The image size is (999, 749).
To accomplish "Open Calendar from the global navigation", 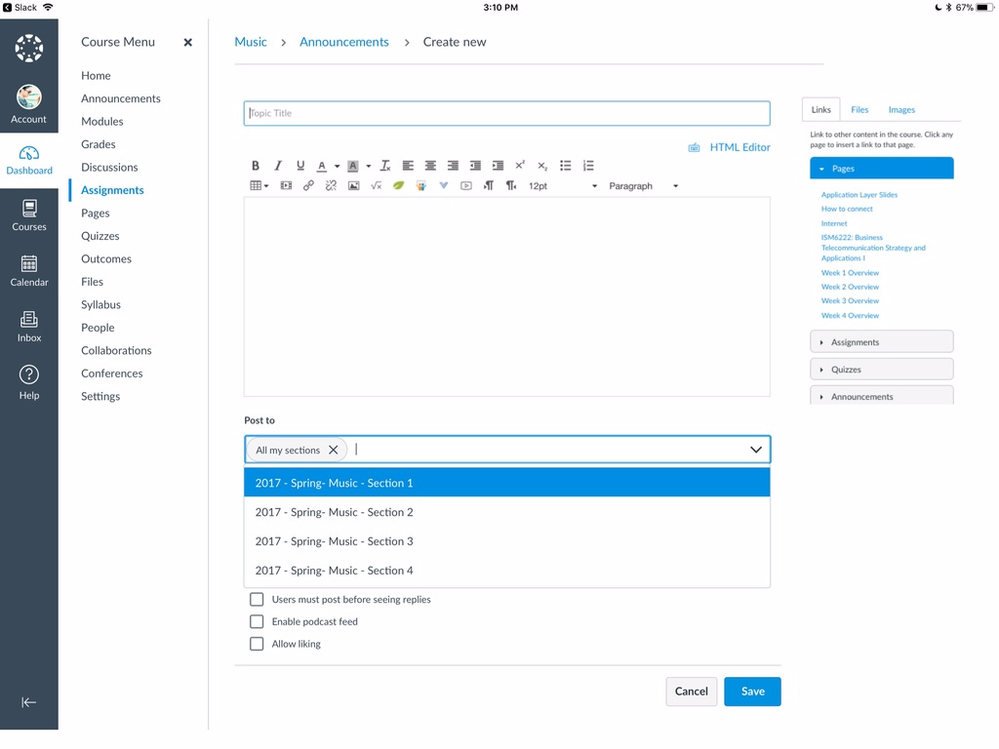I will (x=29, y=271).
